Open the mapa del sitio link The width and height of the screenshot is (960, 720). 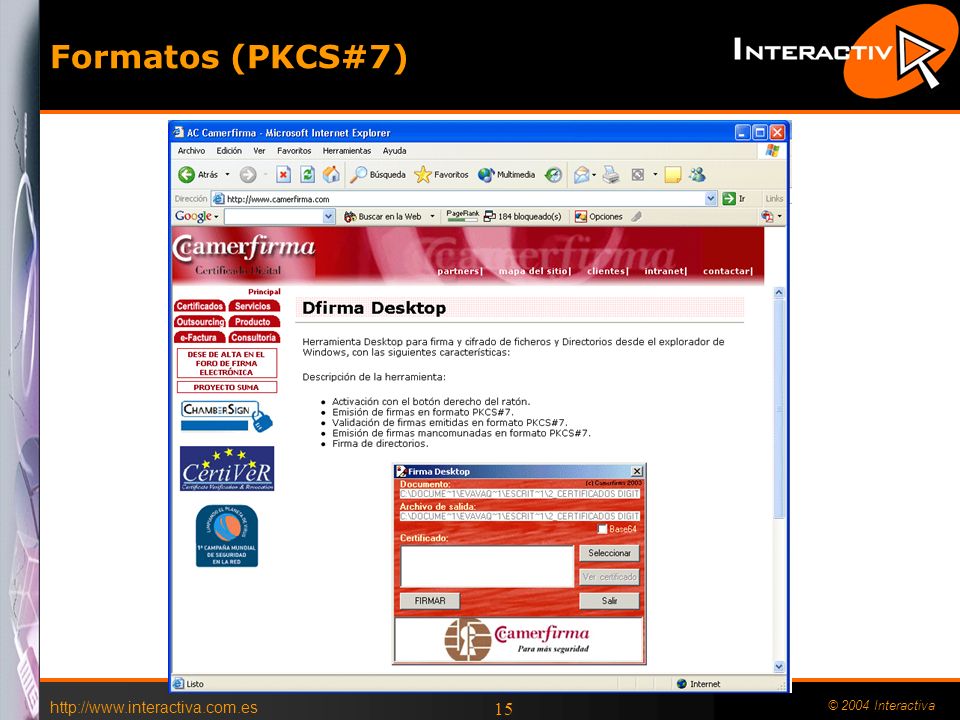(534, 271)
